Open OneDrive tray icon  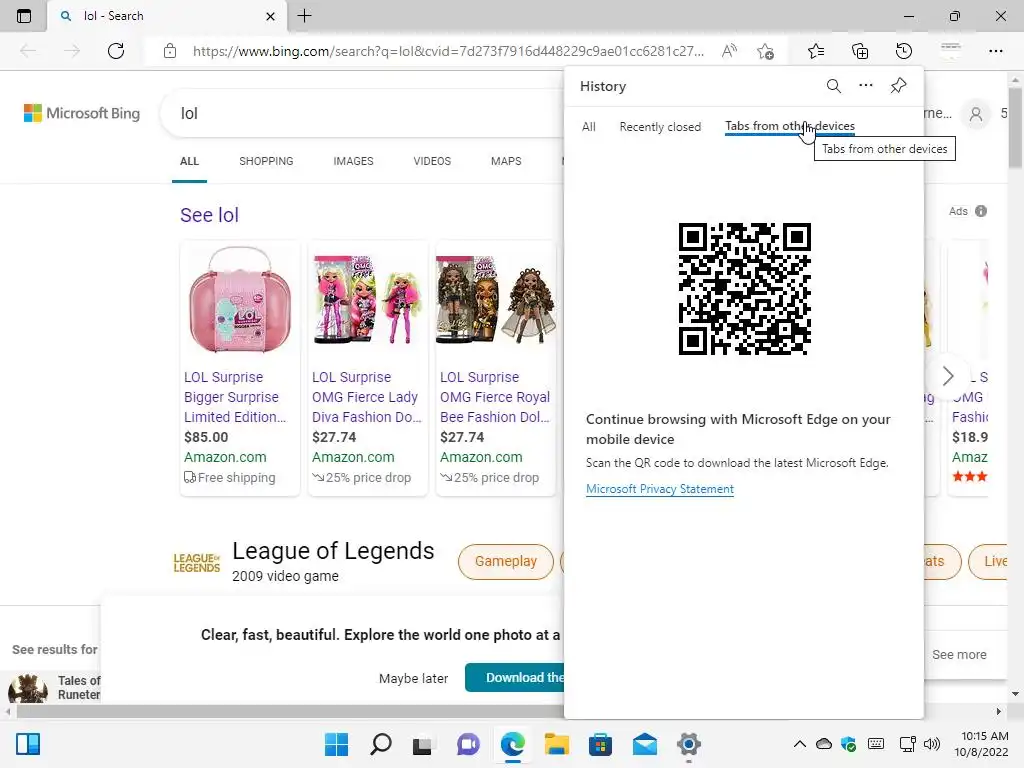click(x=824, y=744)
